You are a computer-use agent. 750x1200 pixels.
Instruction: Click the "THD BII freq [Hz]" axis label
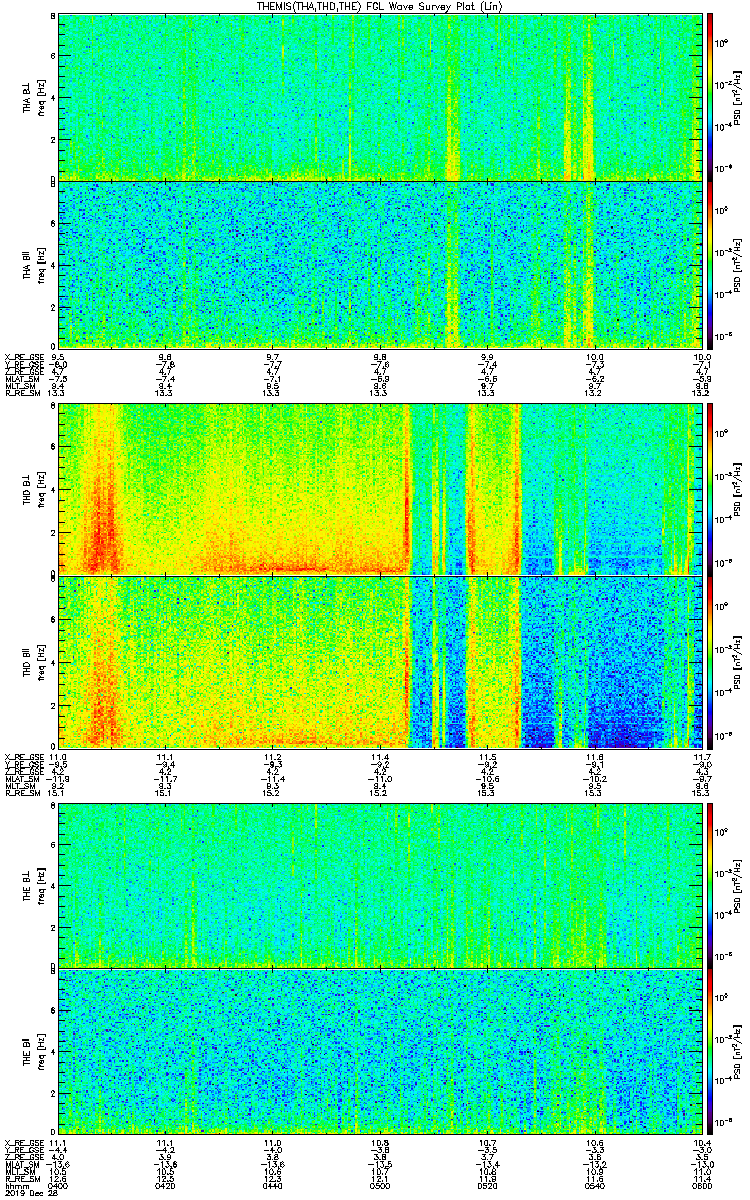click(x=32, y=662)
